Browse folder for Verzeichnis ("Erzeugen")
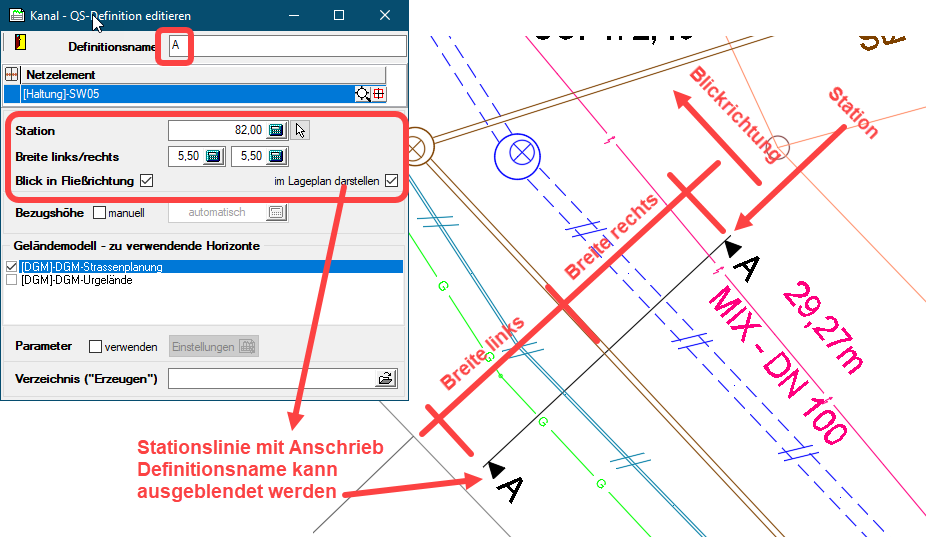 [385, 378]
